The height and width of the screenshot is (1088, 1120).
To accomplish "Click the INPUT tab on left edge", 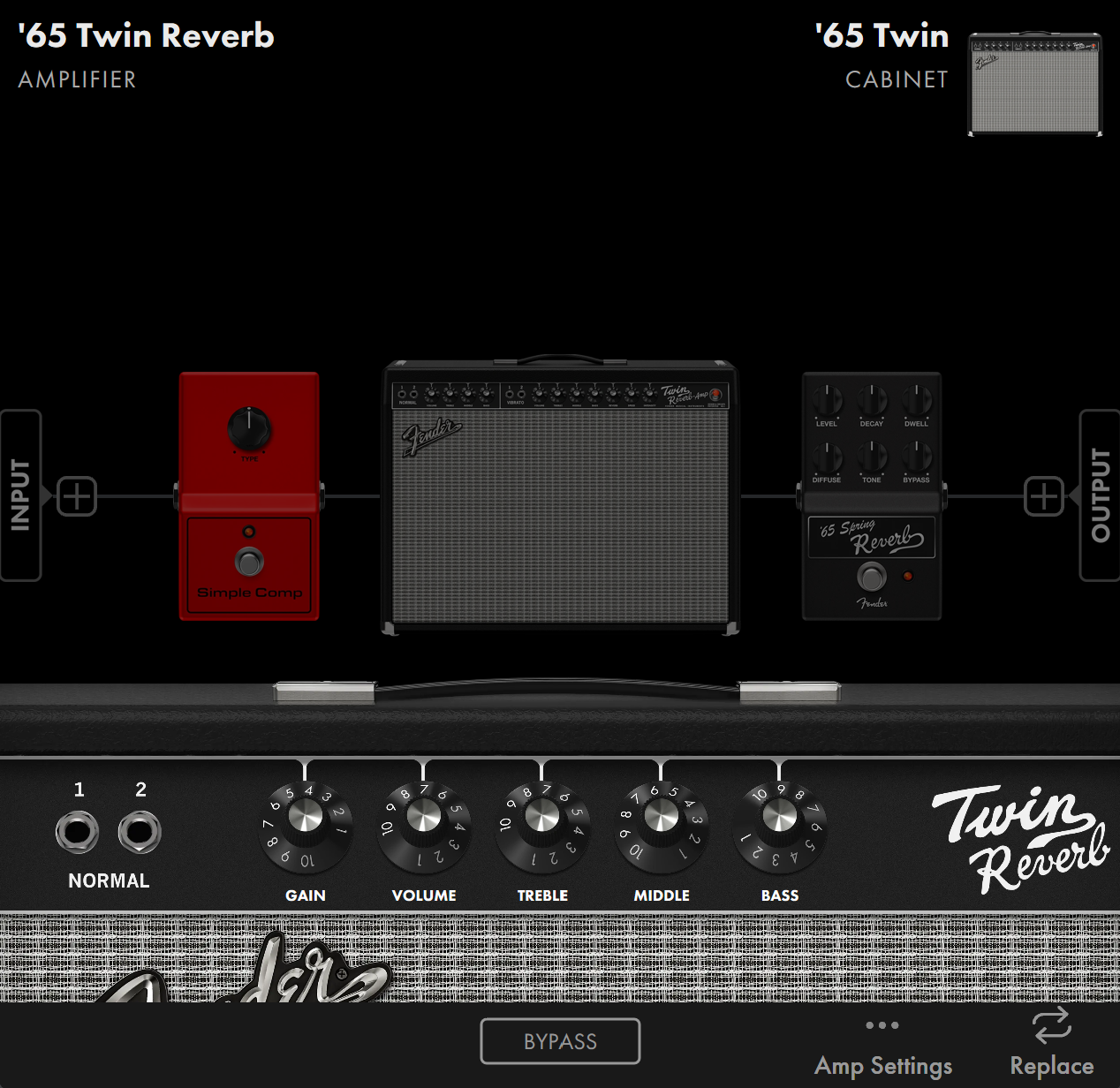I will click(20, 495).
